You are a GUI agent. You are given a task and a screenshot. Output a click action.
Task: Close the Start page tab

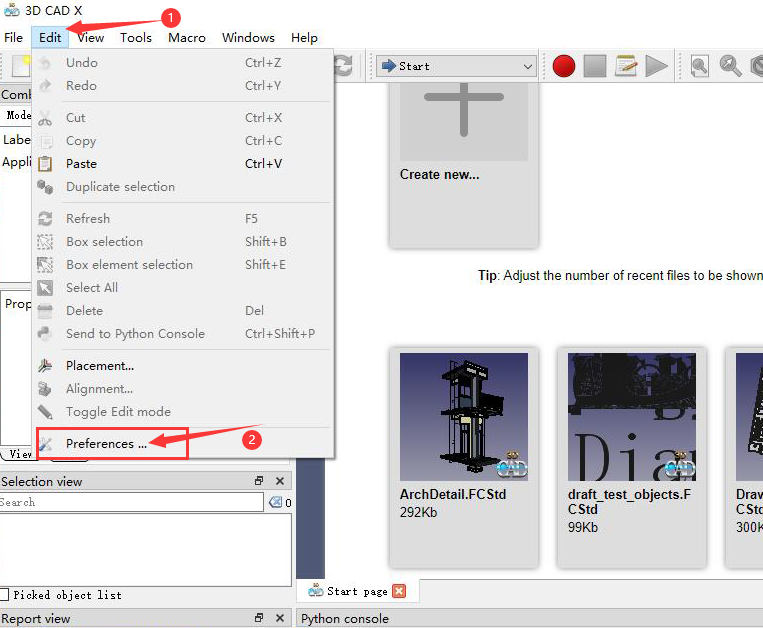pyautogui.click(x=399, y=591)
